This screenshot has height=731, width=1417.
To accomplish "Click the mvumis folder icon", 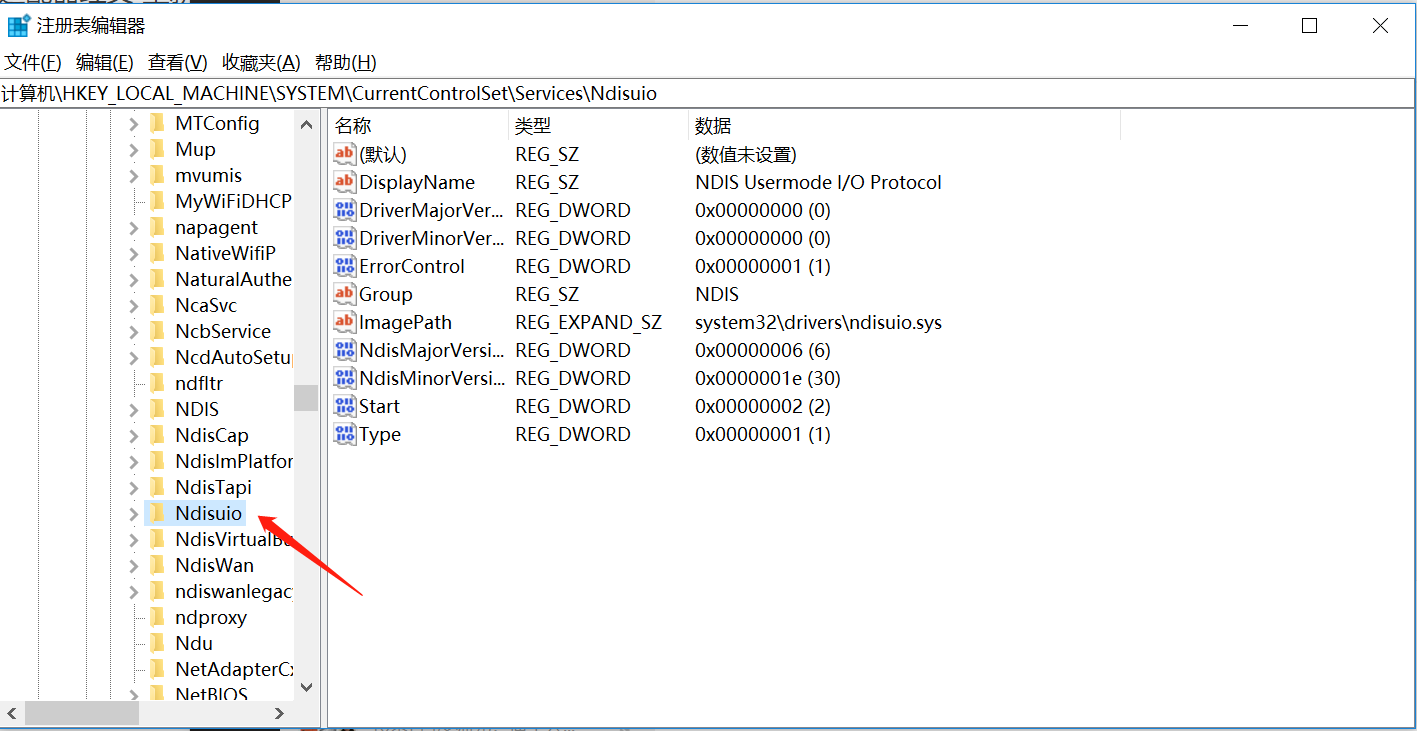I will click(157, 175).
